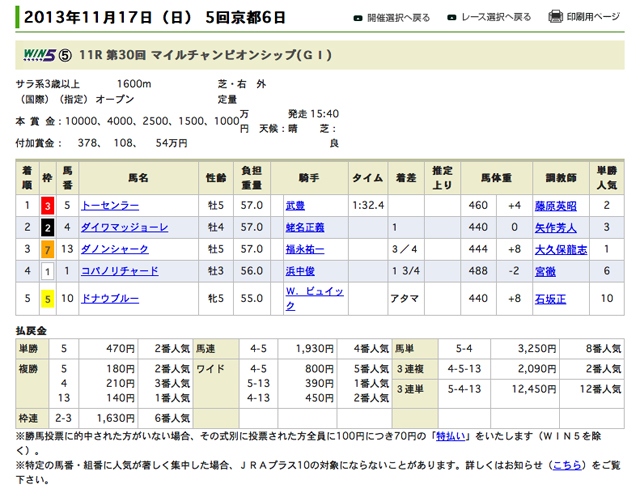Go back via レース選択へ戻る link
Screen dimensions: 640x497
coord(496,17)
